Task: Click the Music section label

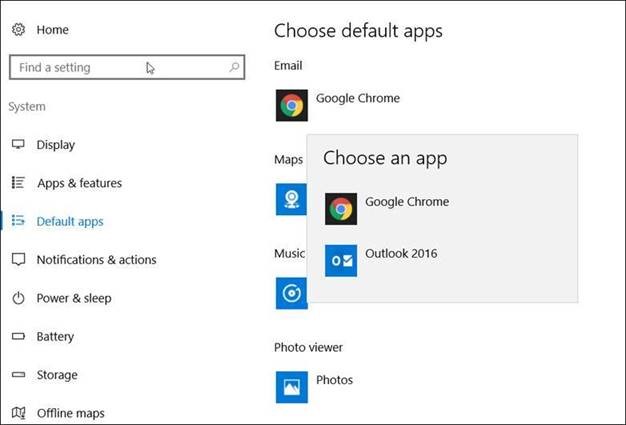Action: point(289,253)
